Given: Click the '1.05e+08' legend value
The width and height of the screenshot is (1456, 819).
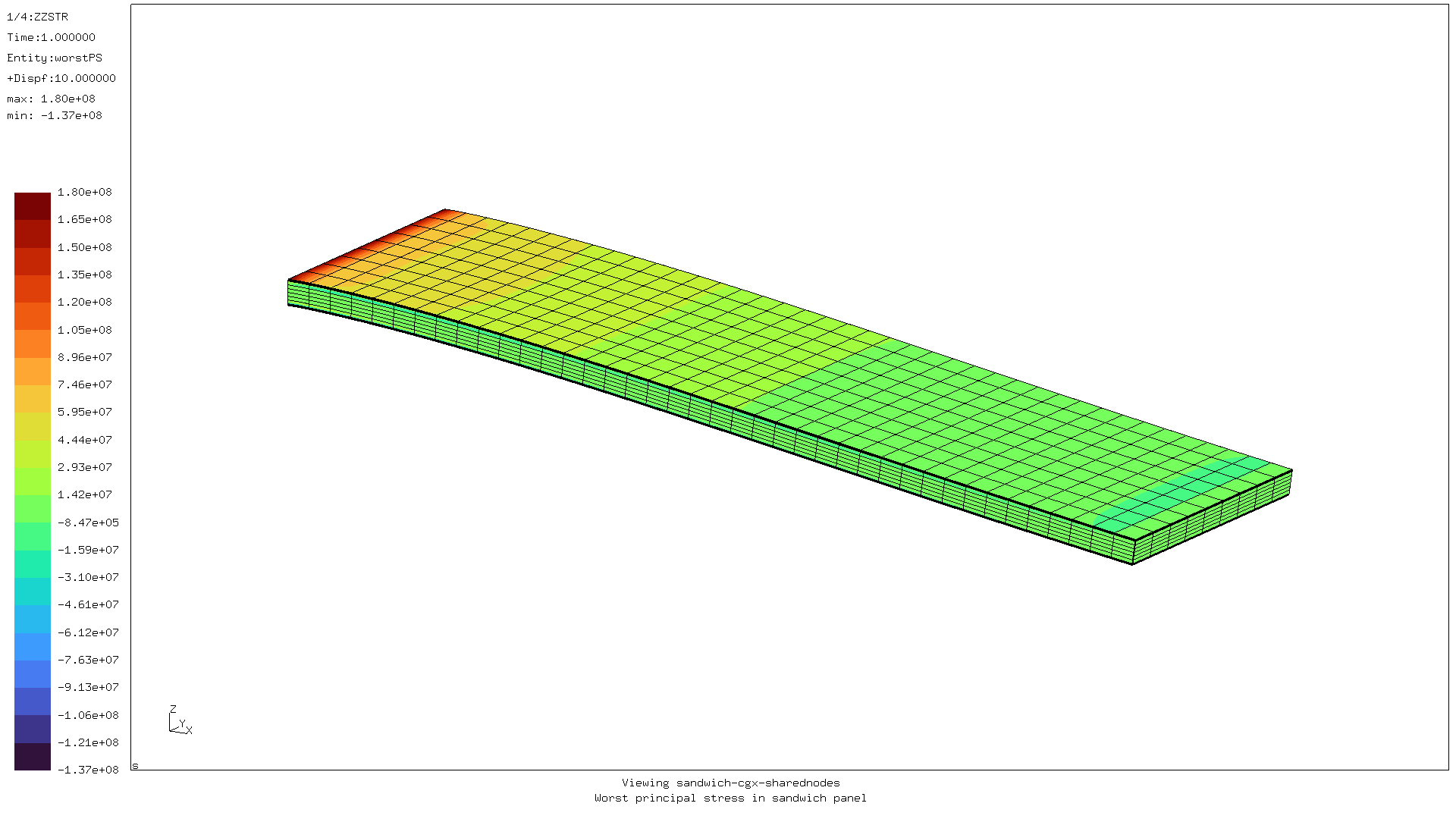Looking at the screenshot, I should [x=85, y=330].
